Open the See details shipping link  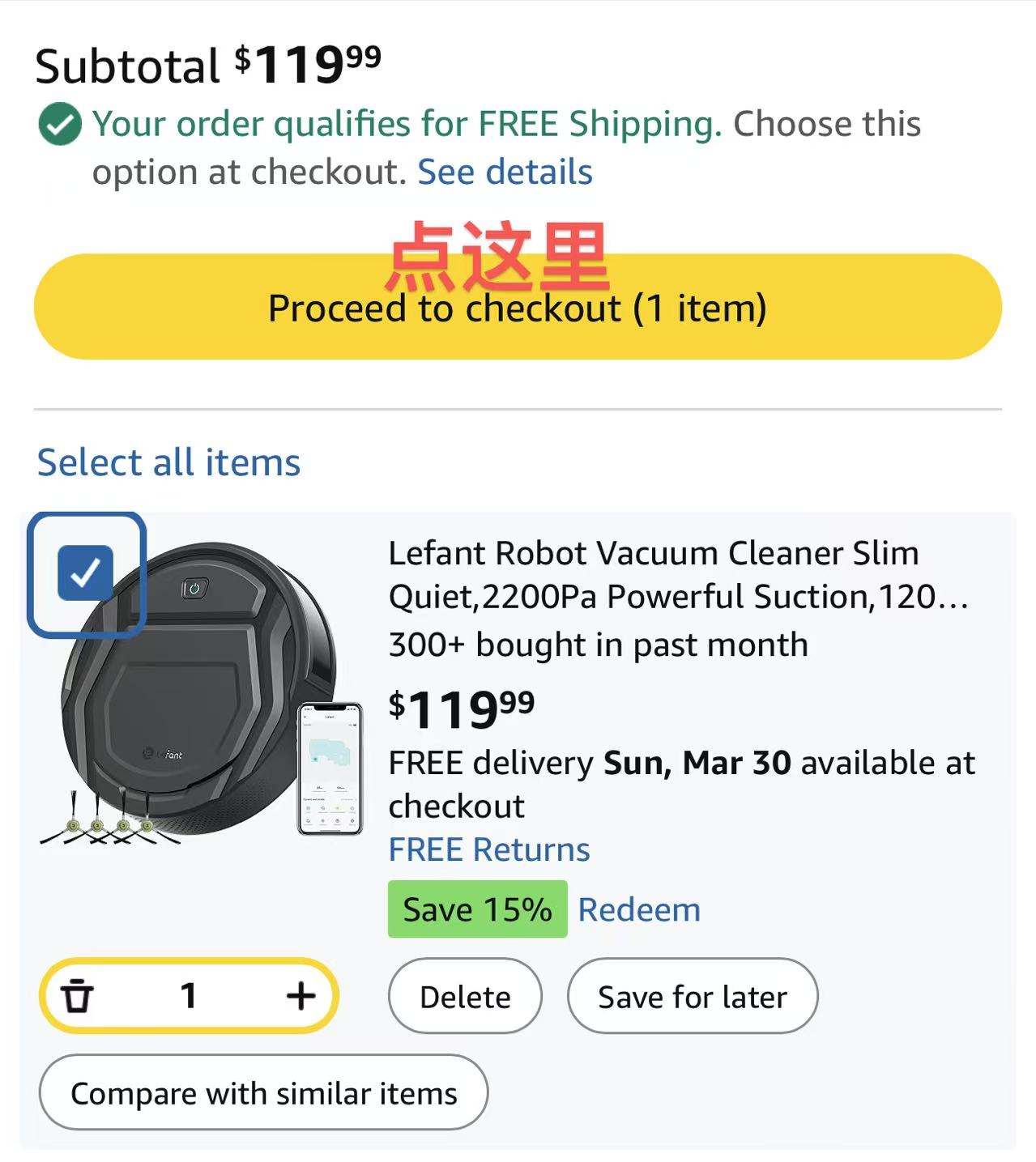click(x=505, y=172)
